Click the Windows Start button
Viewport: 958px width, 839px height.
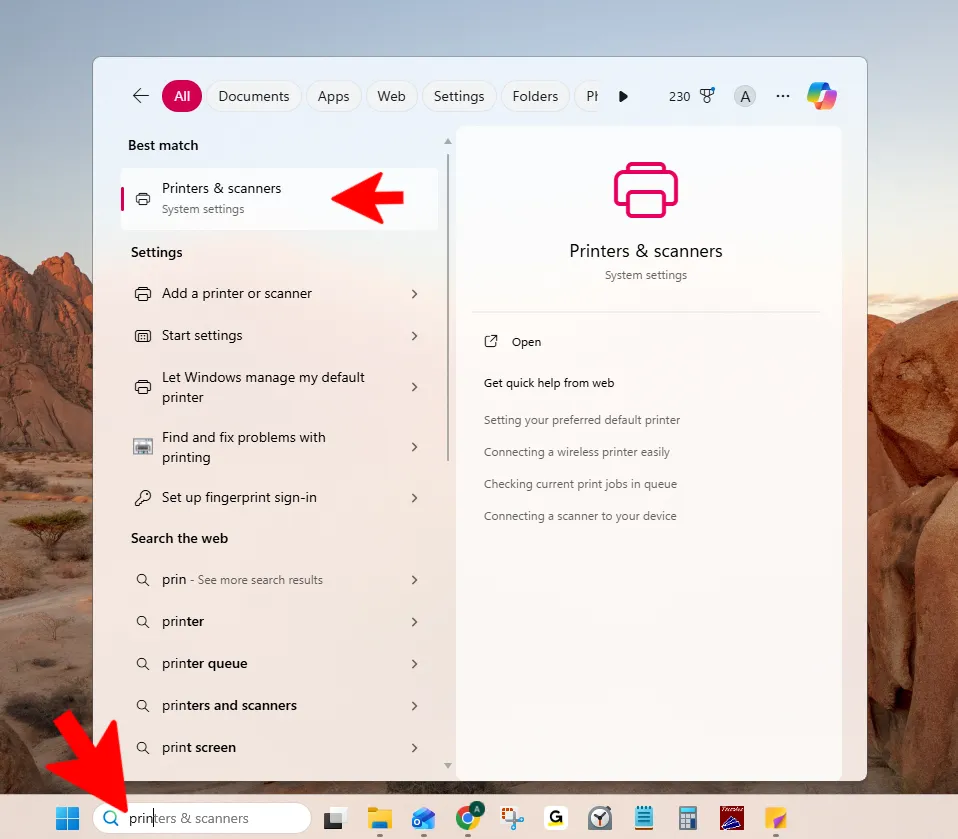point(67,818)
